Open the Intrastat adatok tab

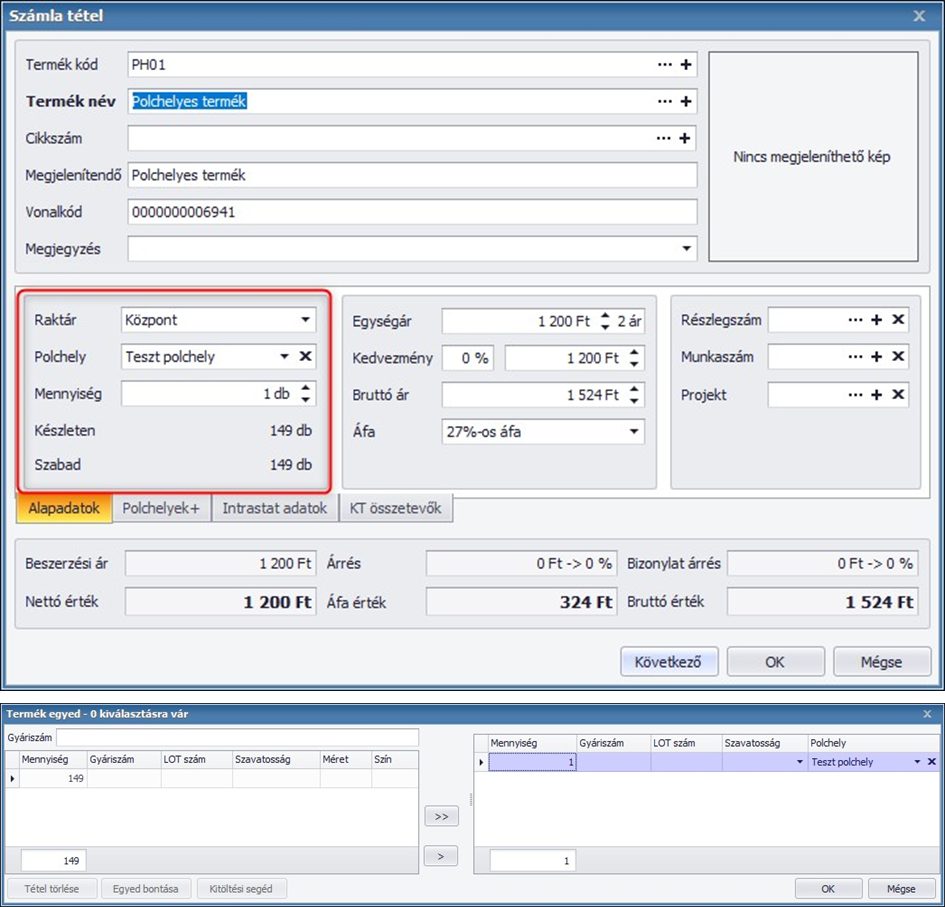pos(275,508)
